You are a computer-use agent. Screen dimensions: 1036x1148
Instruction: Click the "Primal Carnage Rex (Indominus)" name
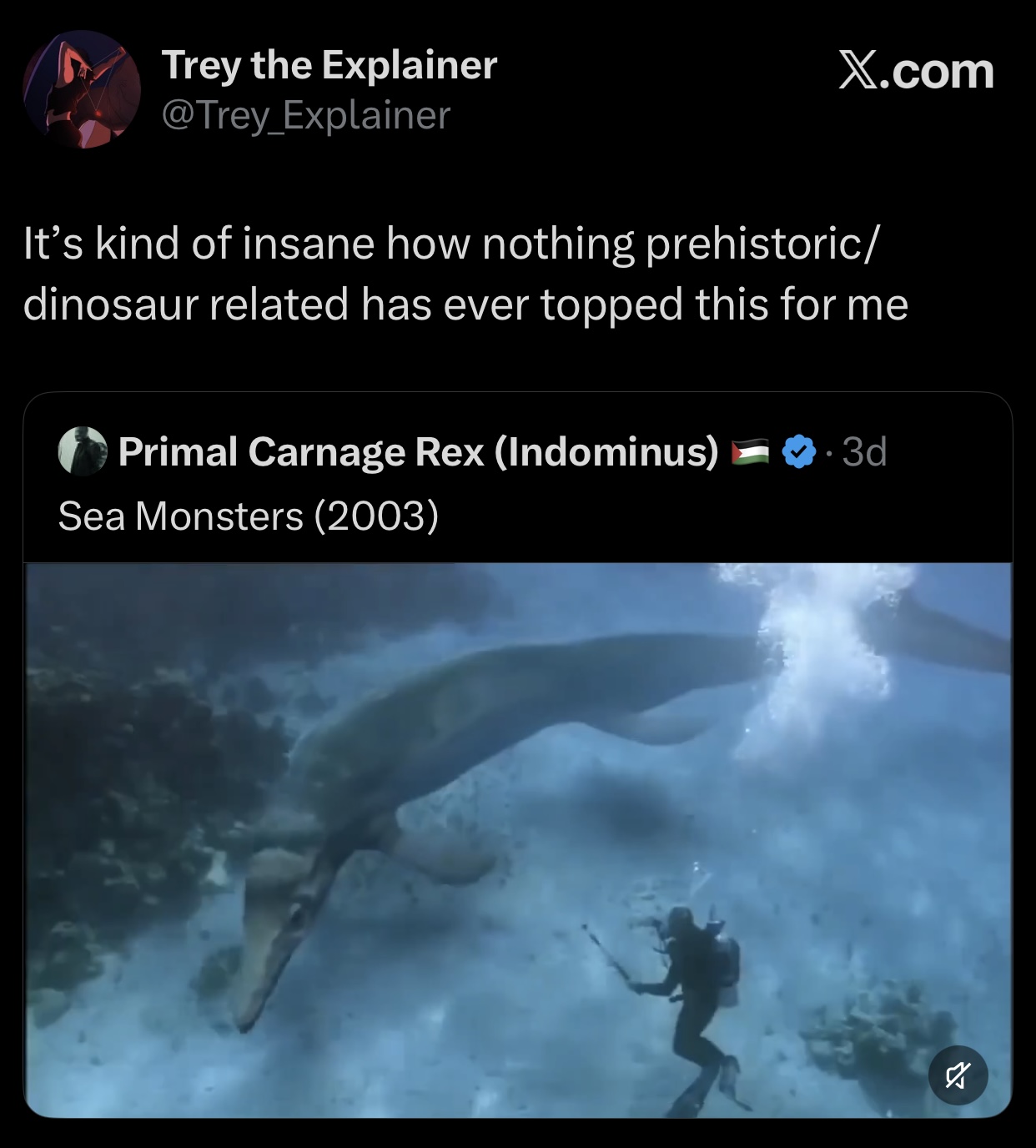click(x=418, y=452)
